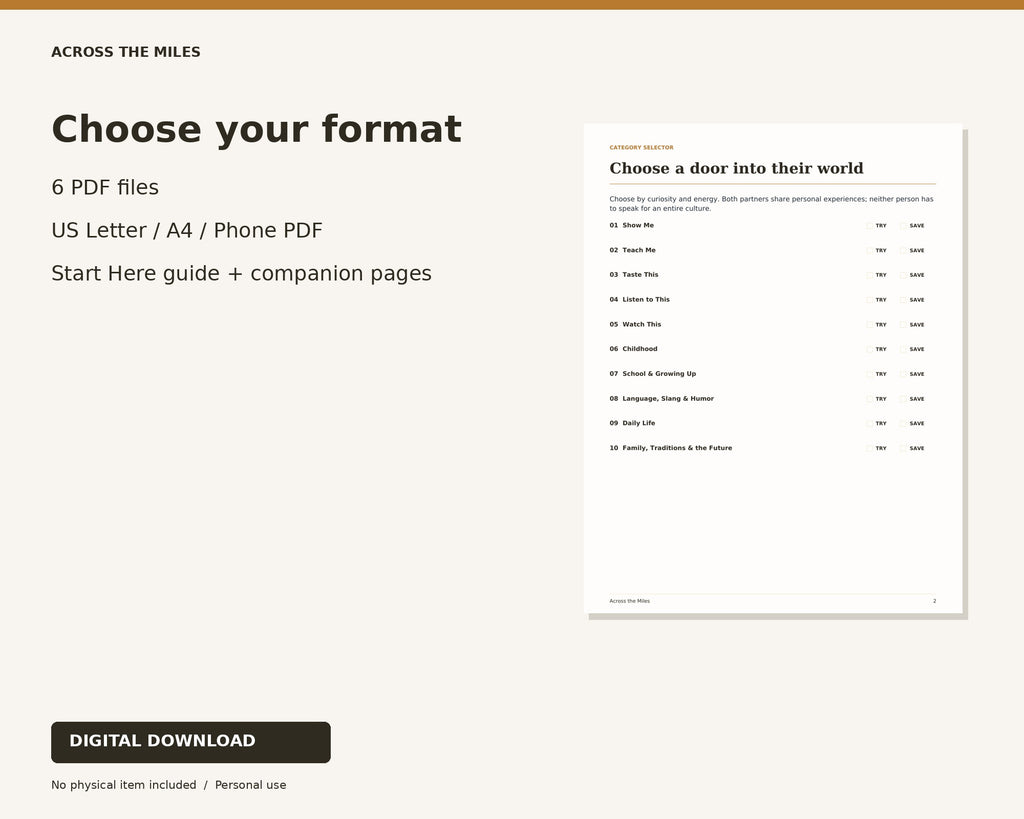Tick SAVE for 07 School & Growing Up
This screenshot has width=1024, height=819.
pyautogui.click(x=904, y=374)
